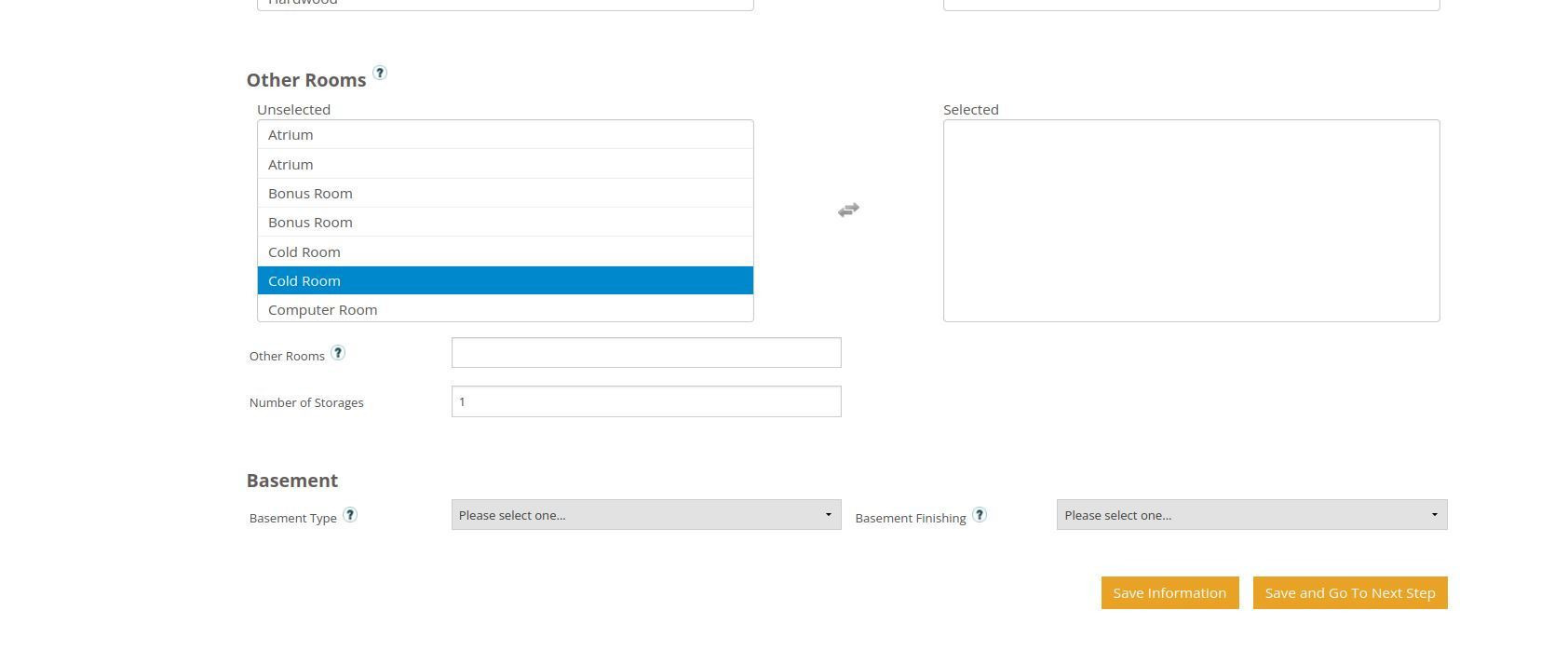Choose the first Bonus Room option
This screenshot has width=1568, height=651.
(505, 194)
